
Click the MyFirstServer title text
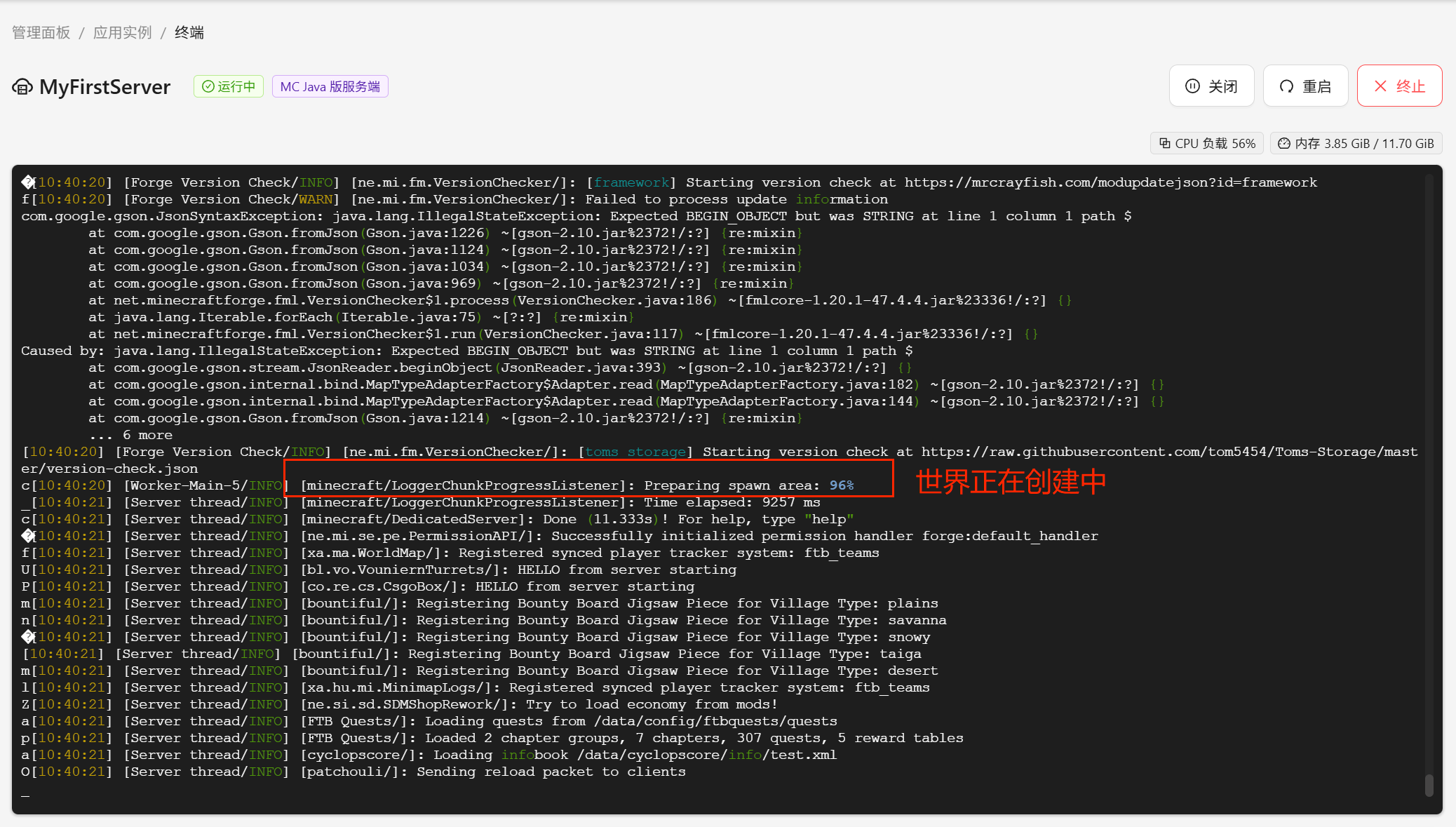point(105,87)
